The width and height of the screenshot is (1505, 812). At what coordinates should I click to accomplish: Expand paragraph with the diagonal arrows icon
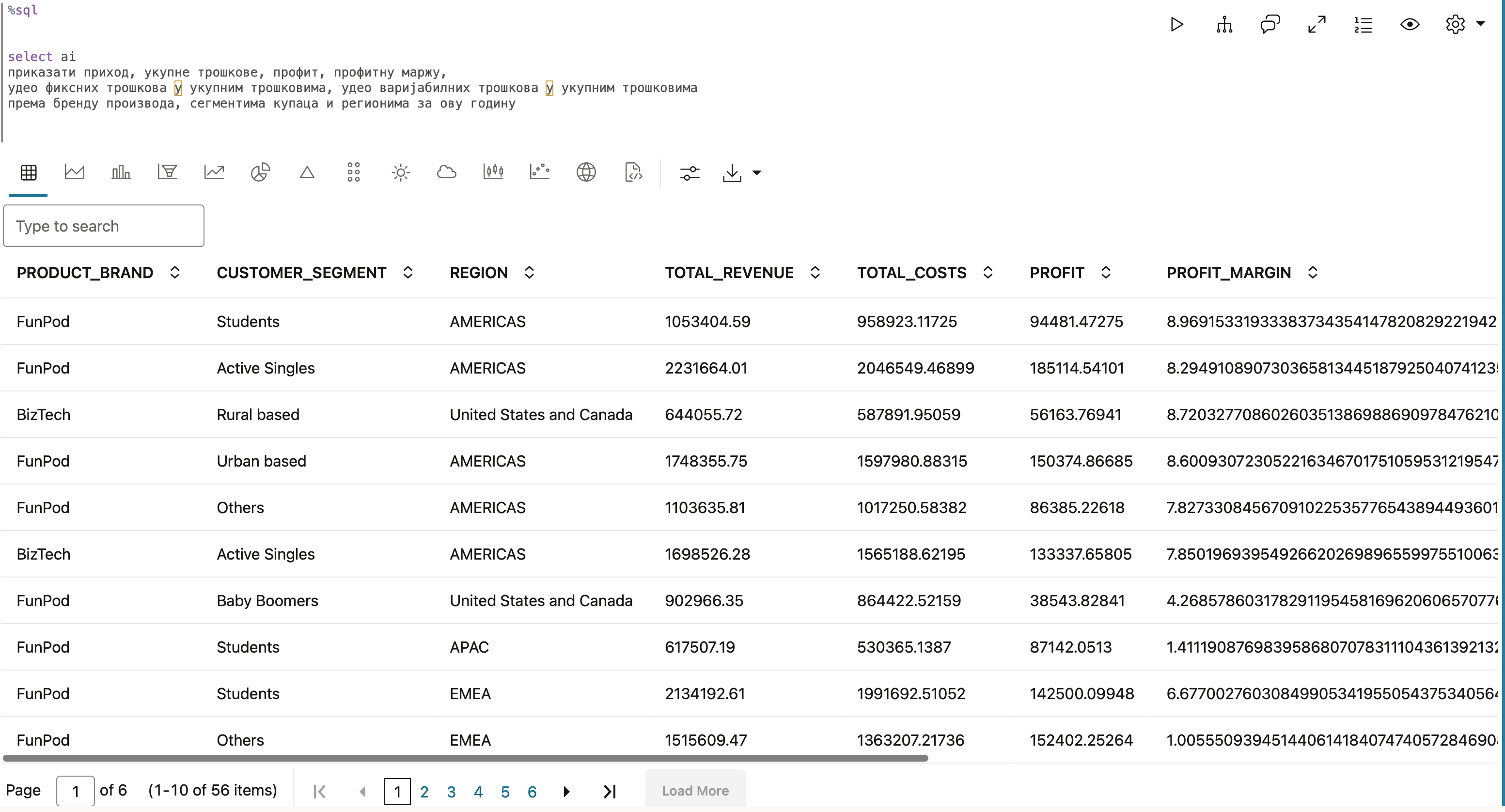1317,25
